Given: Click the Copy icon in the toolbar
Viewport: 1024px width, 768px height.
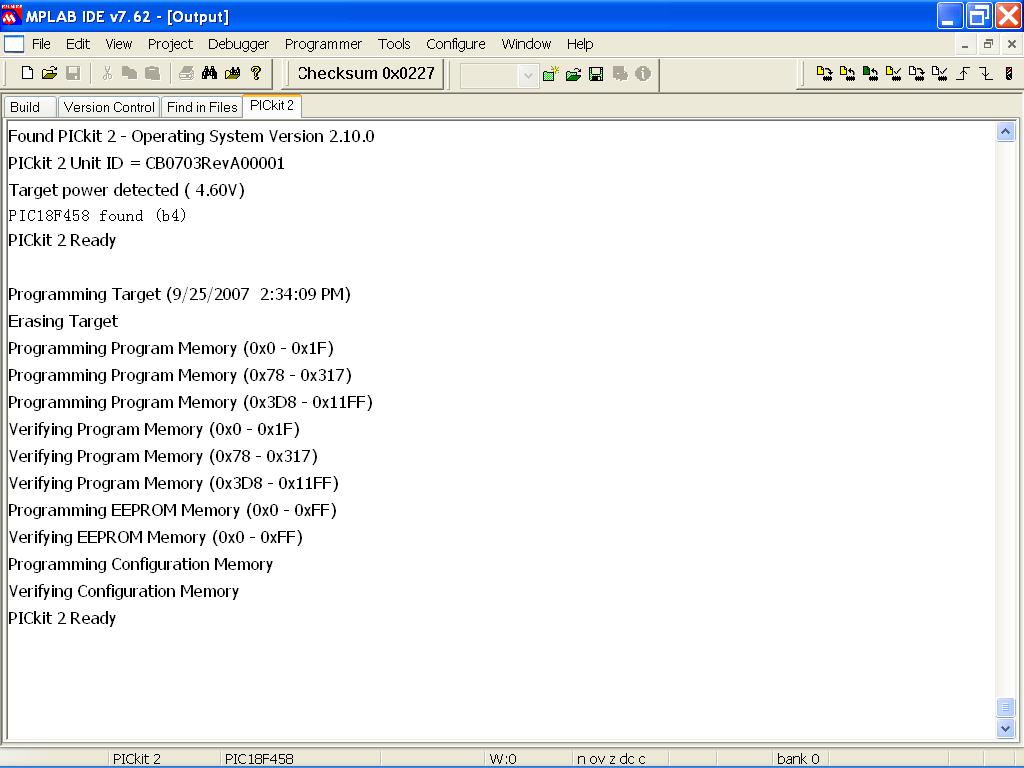Looking at the screenshot, I should pyautogui.click(x=129, y=73).
